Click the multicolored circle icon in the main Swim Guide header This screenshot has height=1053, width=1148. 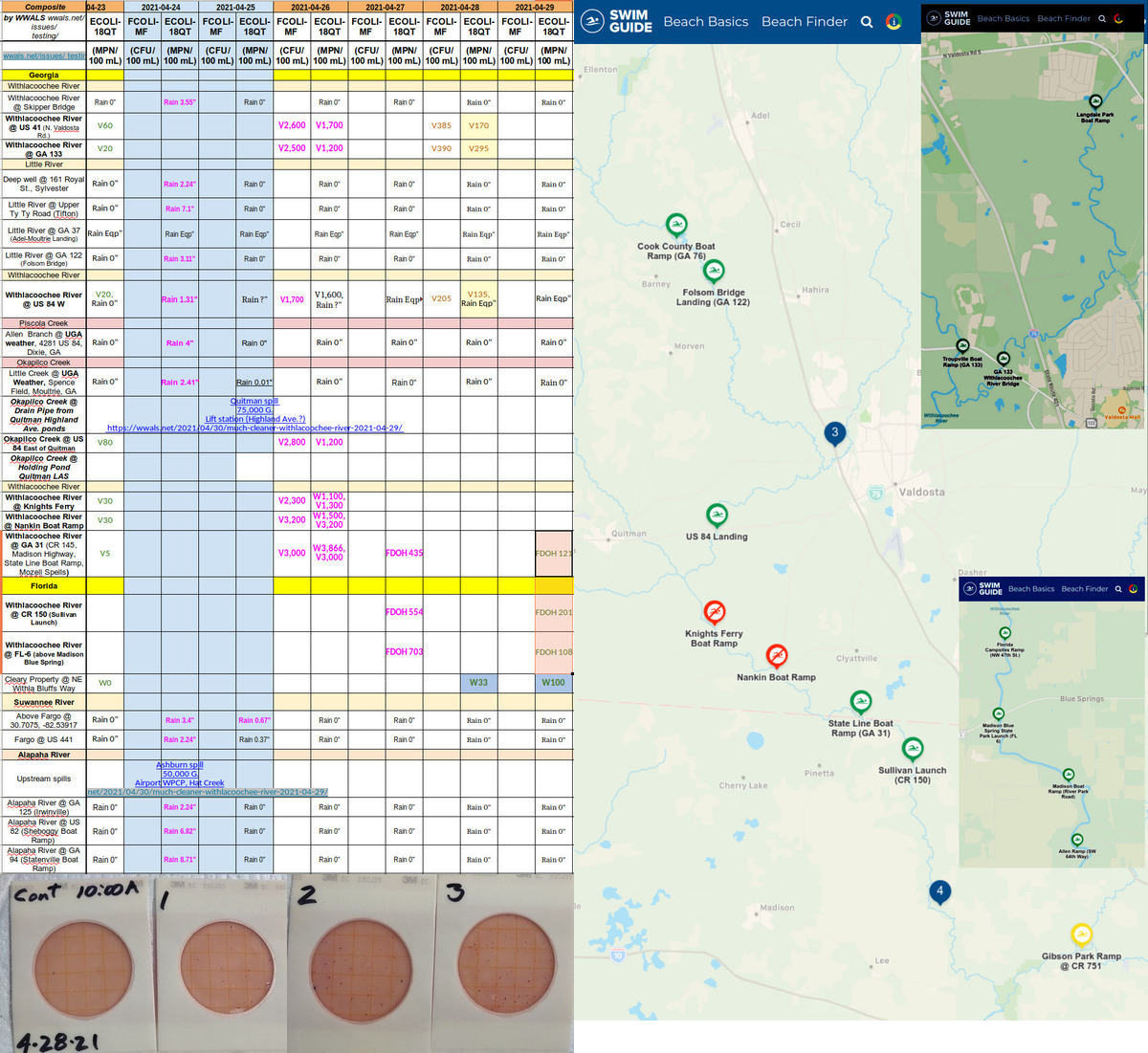[894, 22]
